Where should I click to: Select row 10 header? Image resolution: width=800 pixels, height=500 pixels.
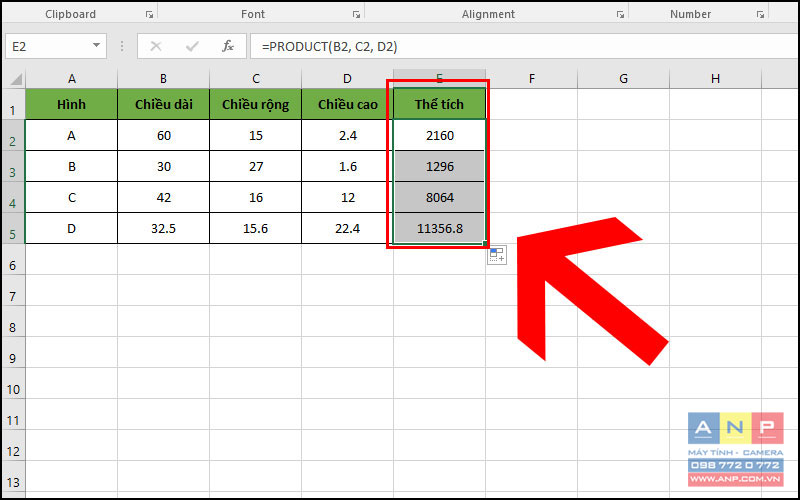[13, 384]
